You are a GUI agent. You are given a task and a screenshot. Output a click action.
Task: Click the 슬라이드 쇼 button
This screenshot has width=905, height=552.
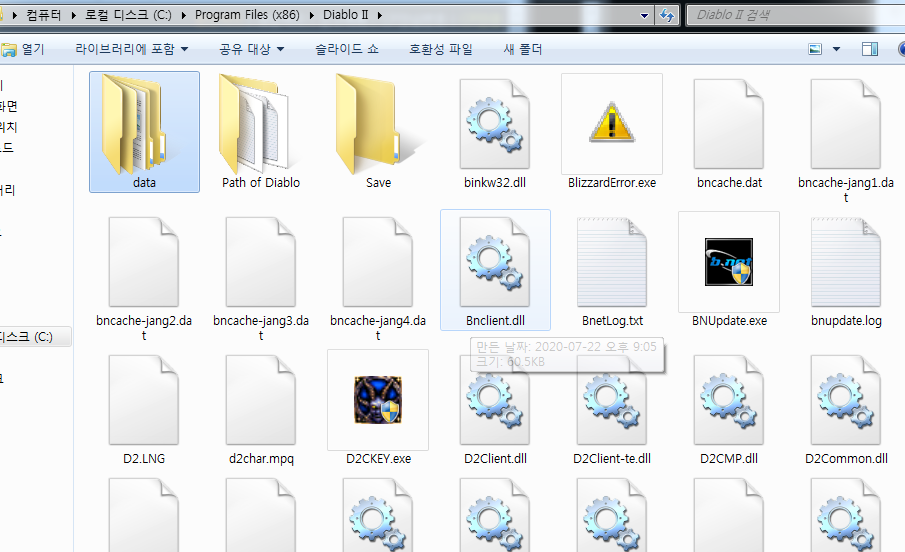pos(347,49)
